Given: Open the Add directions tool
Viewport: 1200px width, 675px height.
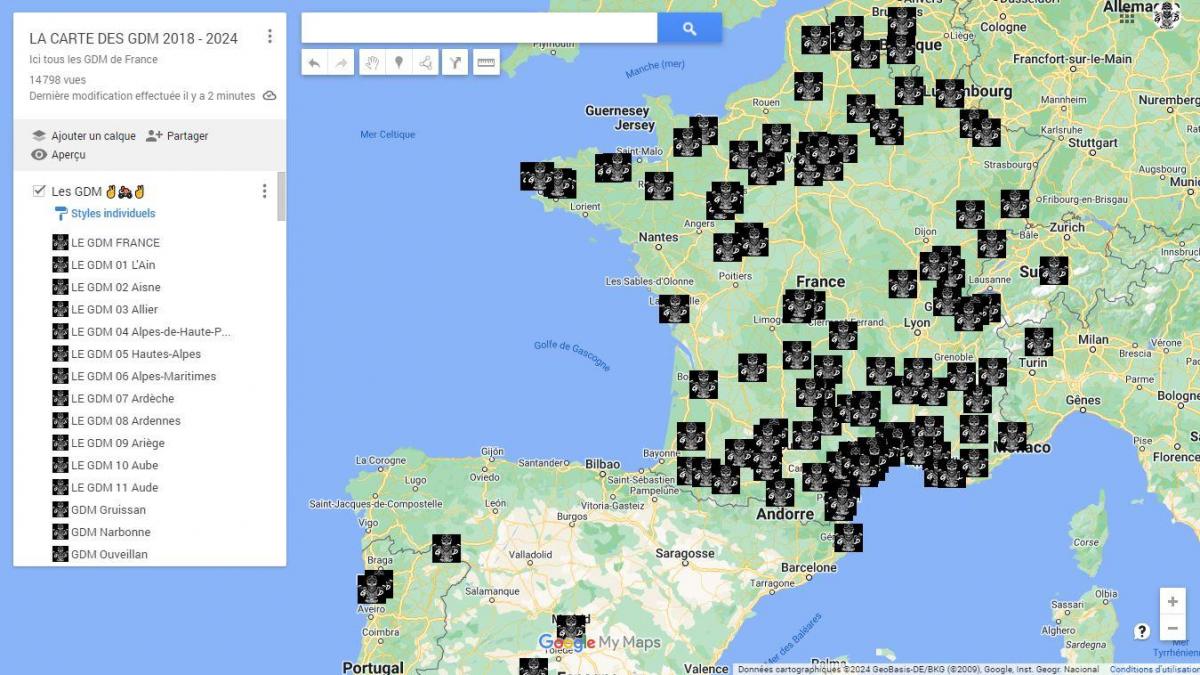Looking at the screenshot, I should (456, 62).
